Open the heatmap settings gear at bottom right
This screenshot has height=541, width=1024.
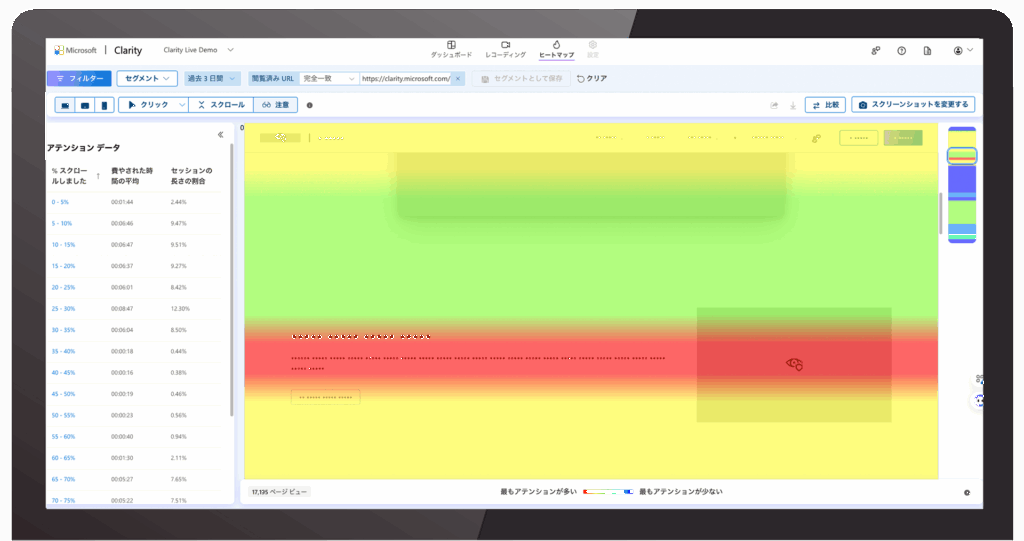point(967,493)
